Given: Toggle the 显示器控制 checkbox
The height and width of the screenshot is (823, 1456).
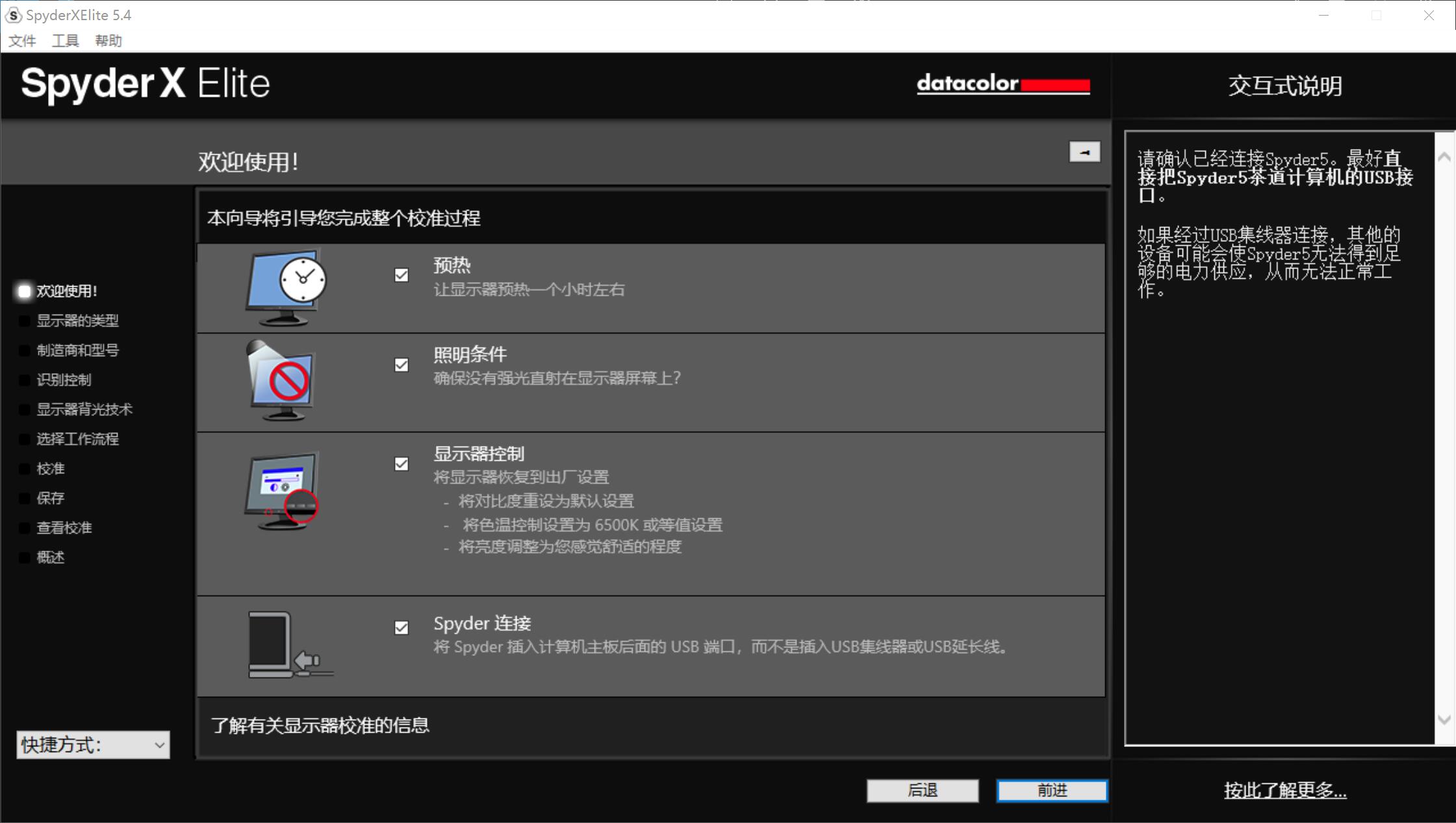Looking at the screenshot, I should point(402,464).
